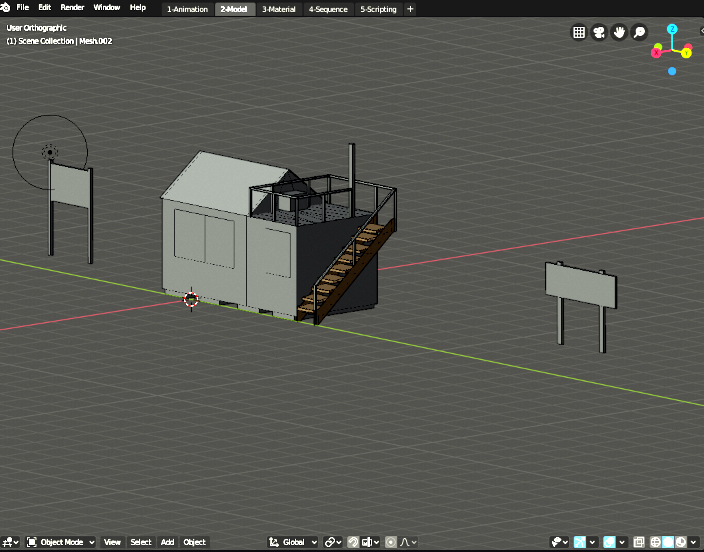The width and height of the screenshot is (704, 552).
Task: Align view to the X axis gizmo
Action: [x=656, y=53]
